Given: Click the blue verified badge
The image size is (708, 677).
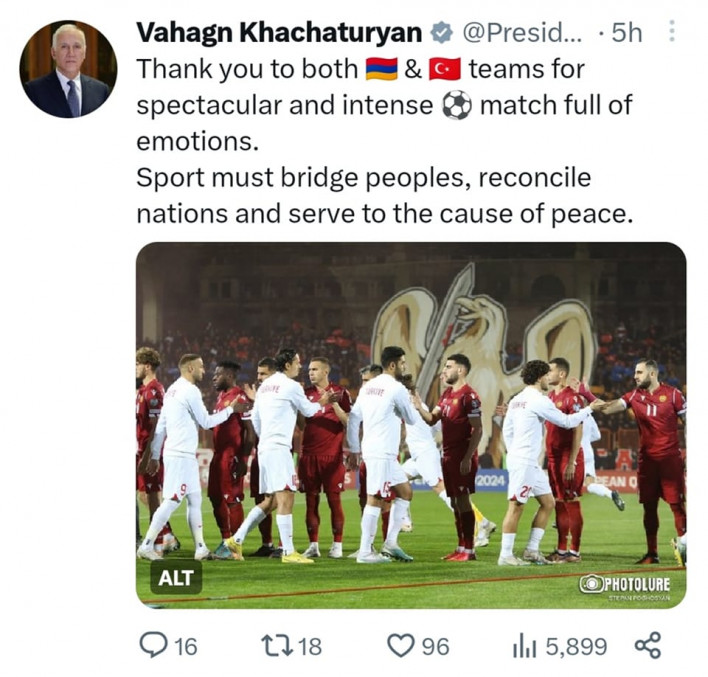Looking at the screenshot, I should 440,33.
